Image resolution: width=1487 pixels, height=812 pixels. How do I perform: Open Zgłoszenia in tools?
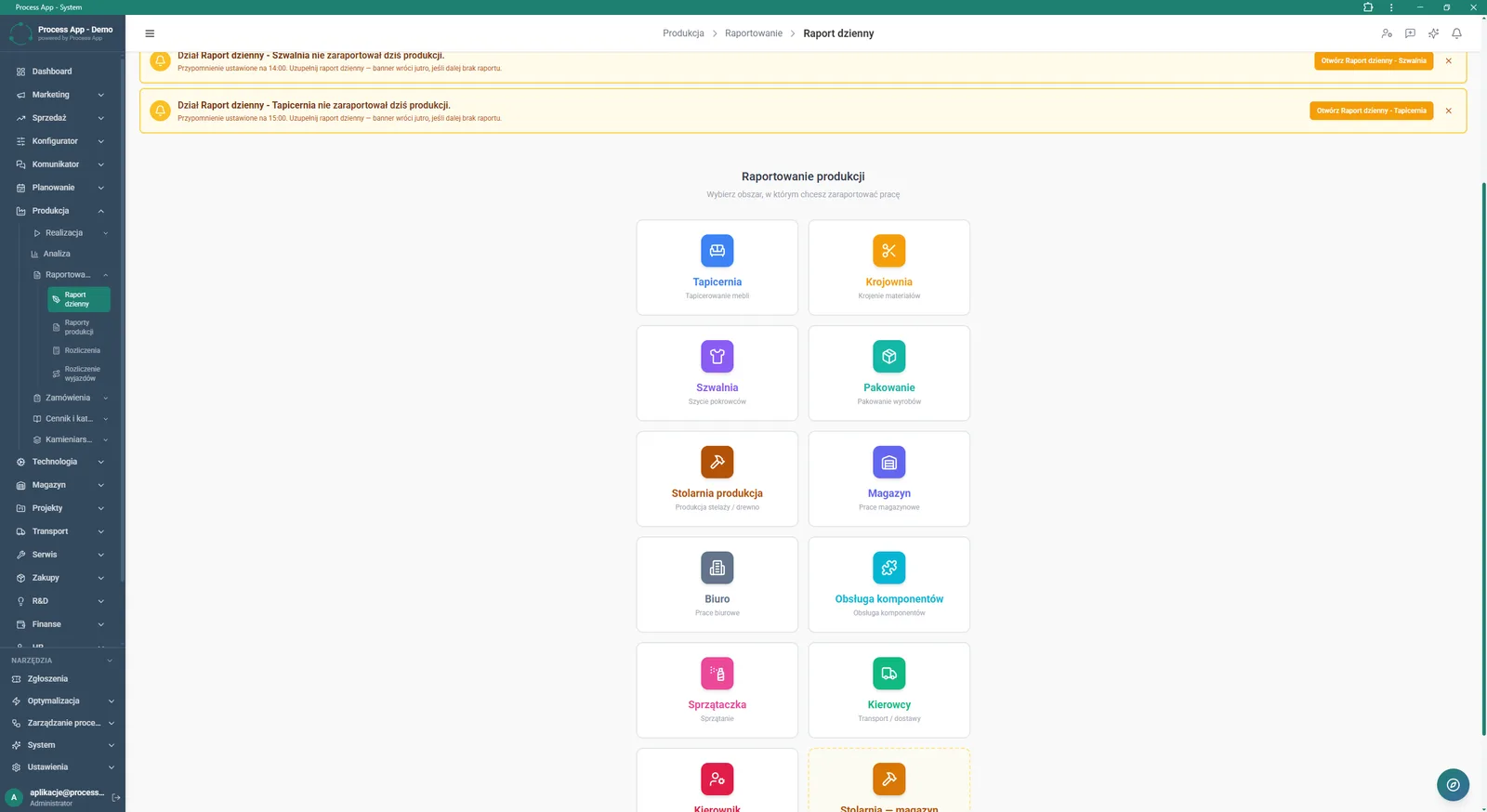(62, 679)
